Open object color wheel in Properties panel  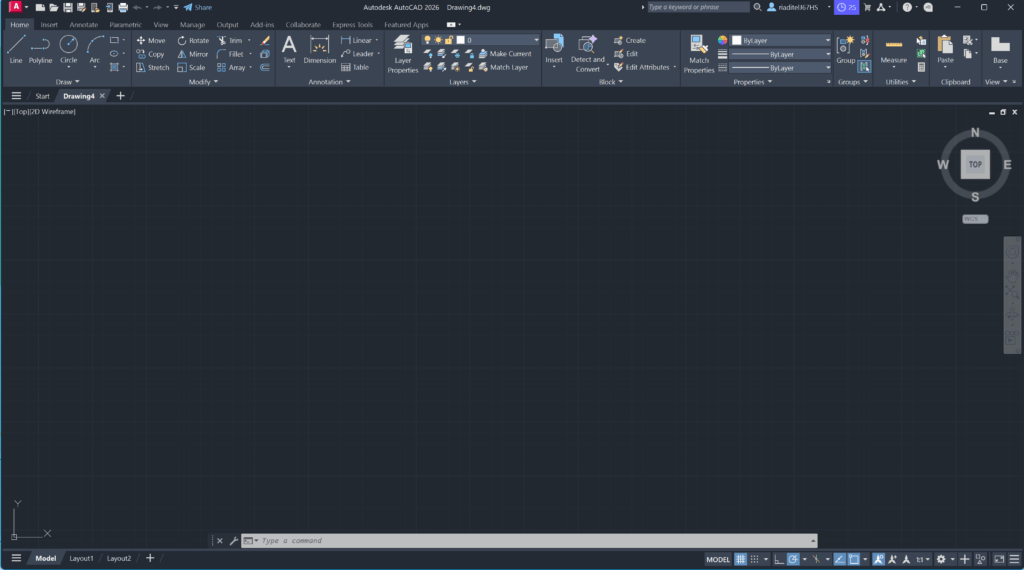point(722,40)
